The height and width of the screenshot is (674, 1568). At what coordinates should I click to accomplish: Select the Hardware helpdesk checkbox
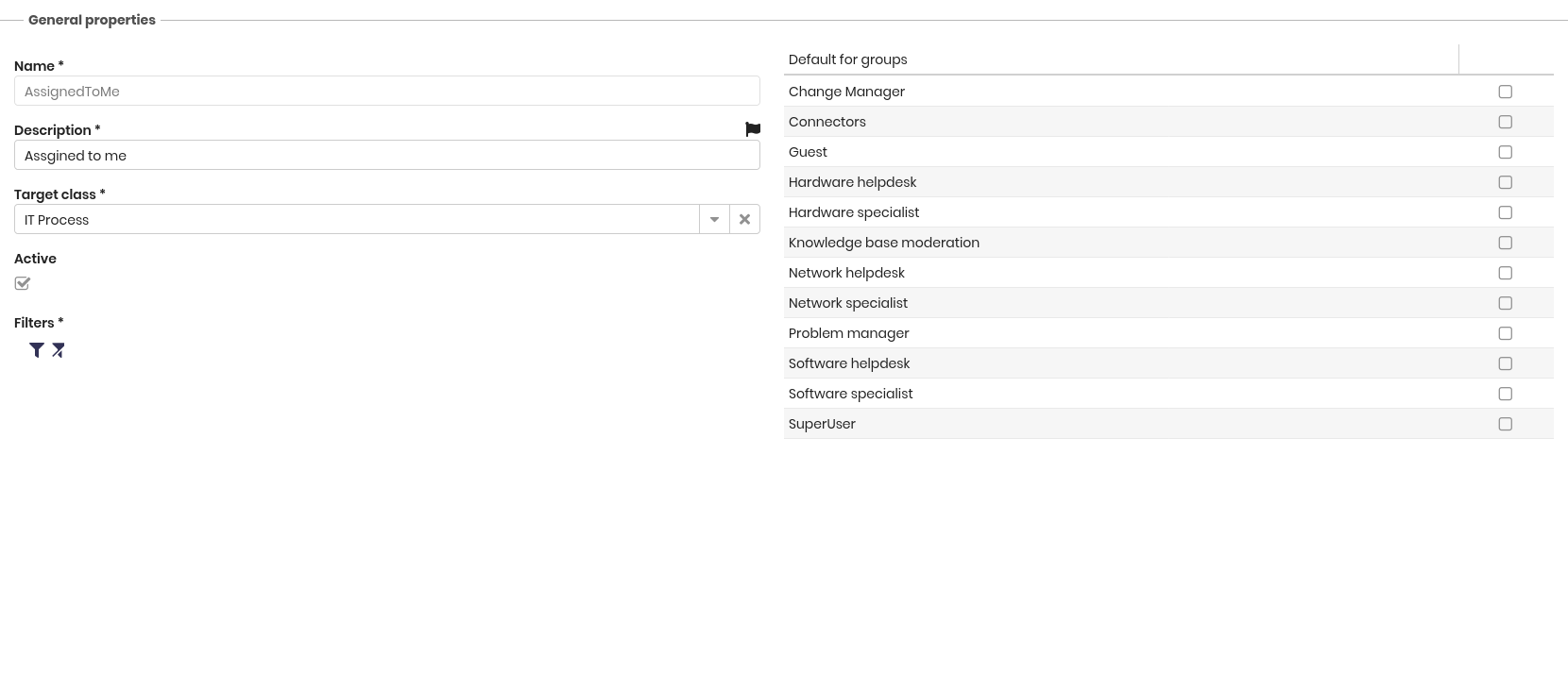tap(1505, 182)
